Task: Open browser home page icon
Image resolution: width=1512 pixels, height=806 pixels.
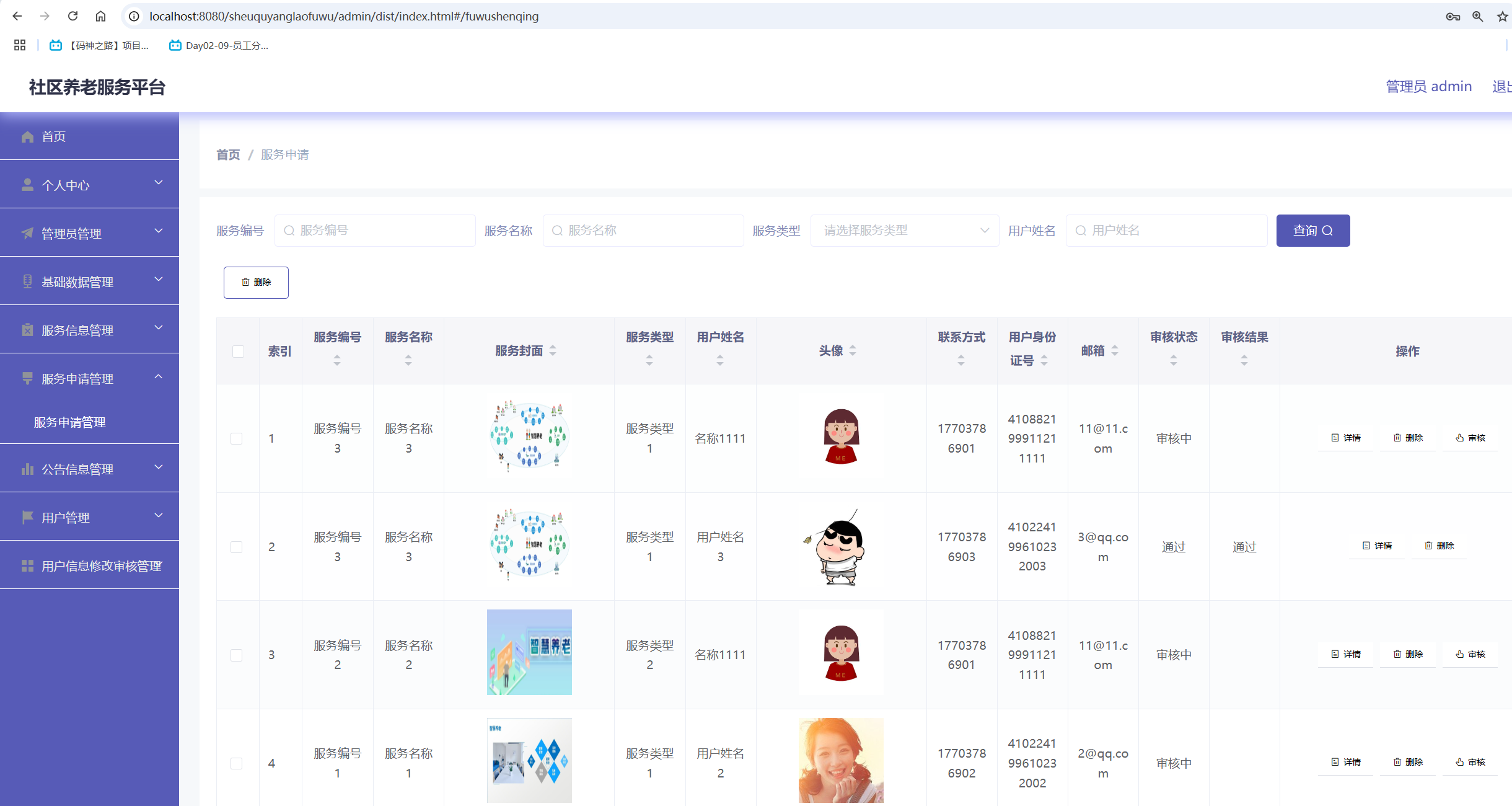Action: (x=100, y=16)
